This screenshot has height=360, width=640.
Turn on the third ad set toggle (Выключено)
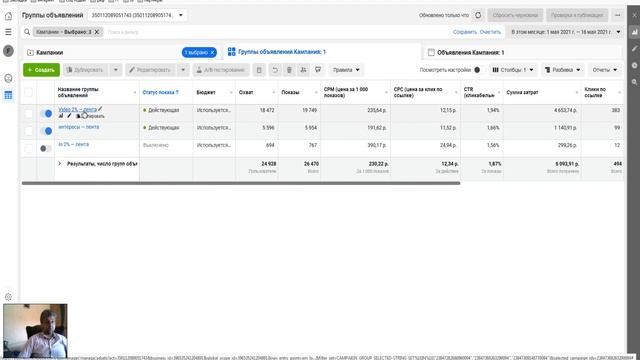(x=46, y=148)
